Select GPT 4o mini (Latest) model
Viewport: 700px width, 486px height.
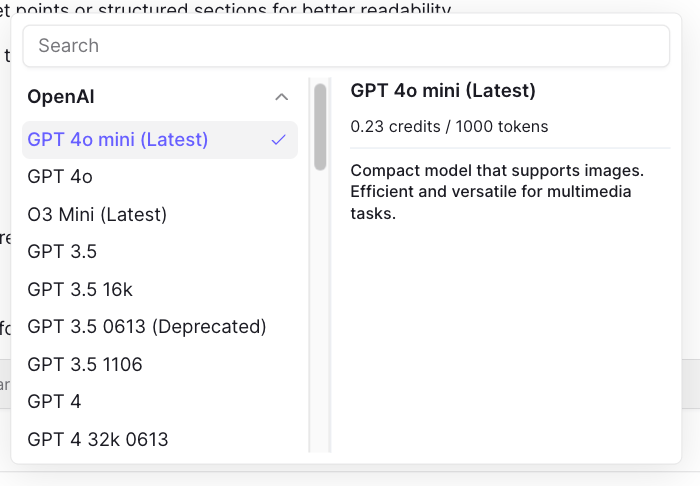pyautogui.click(x=160, y=140)
